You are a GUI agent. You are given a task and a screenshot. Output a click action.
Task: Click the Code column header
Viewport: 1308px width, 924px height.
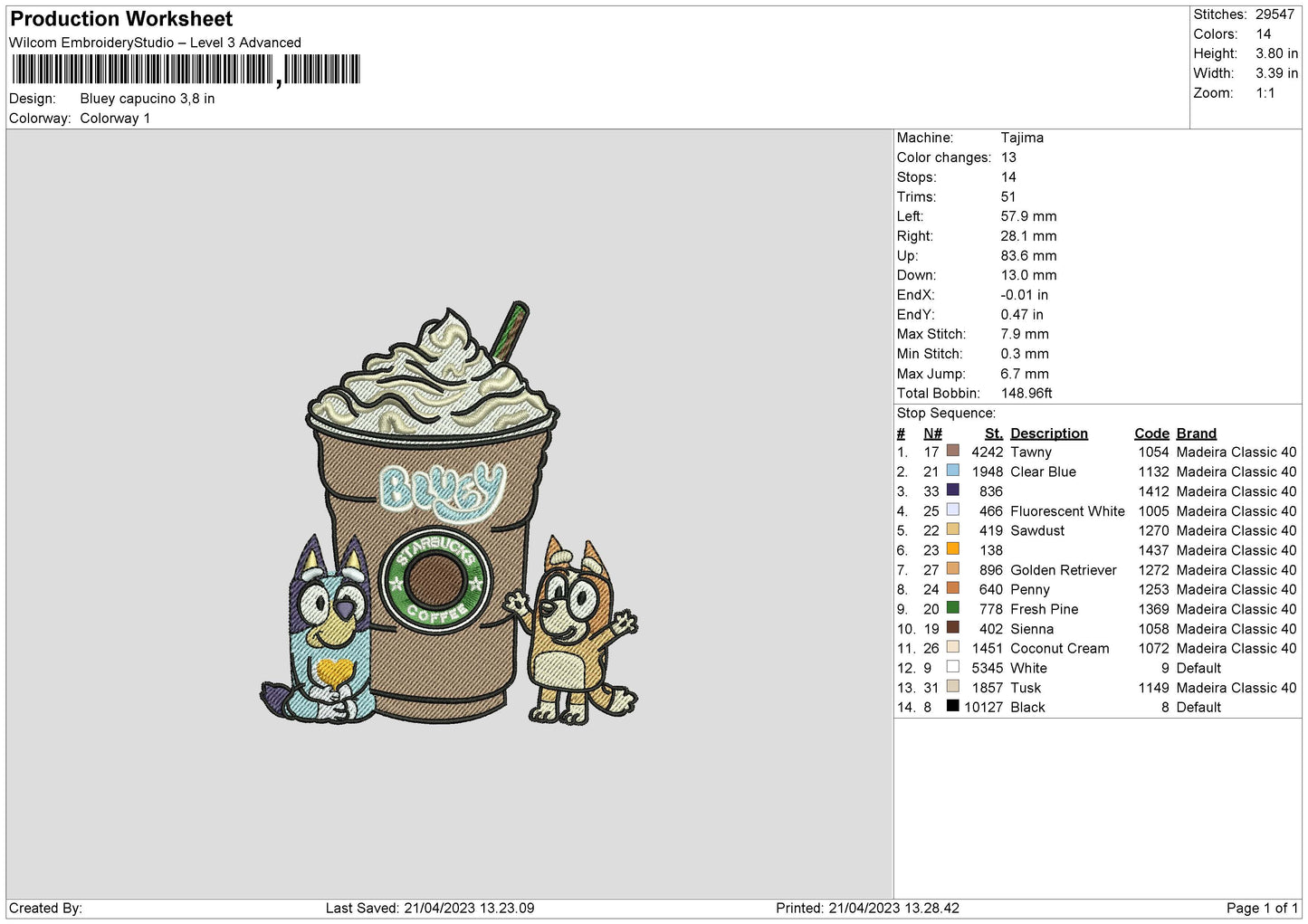(x=1151, y=433)
